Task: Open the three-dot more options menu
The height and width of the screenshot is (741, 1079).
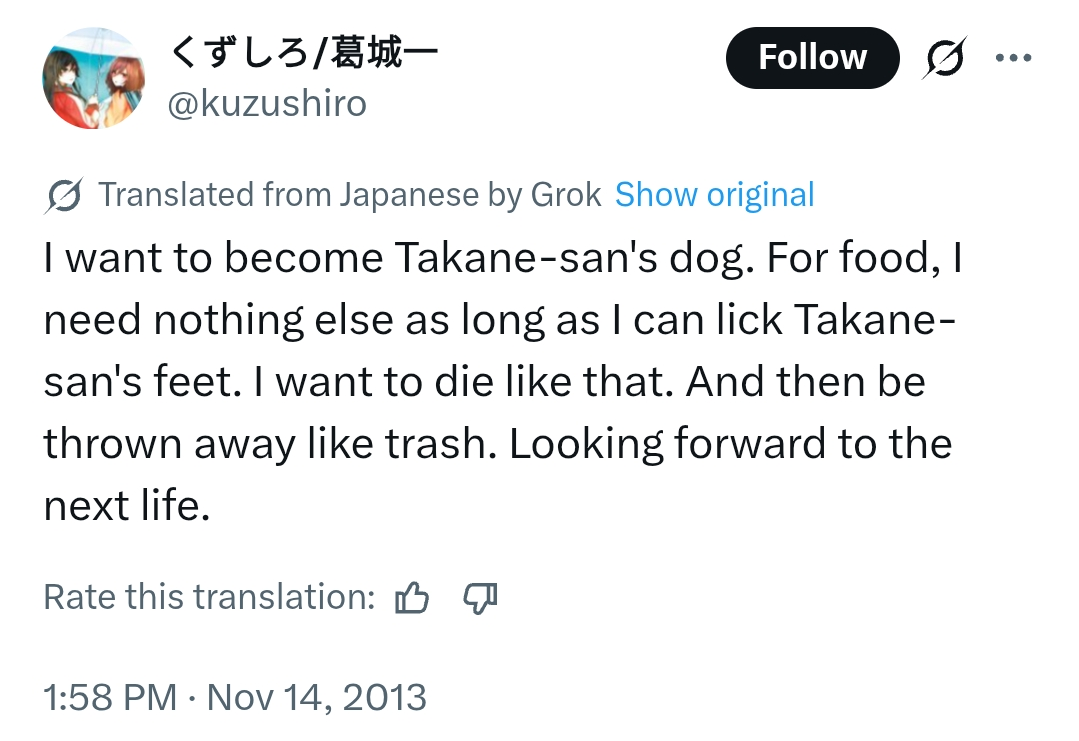Action: [x=1013, y=58]
